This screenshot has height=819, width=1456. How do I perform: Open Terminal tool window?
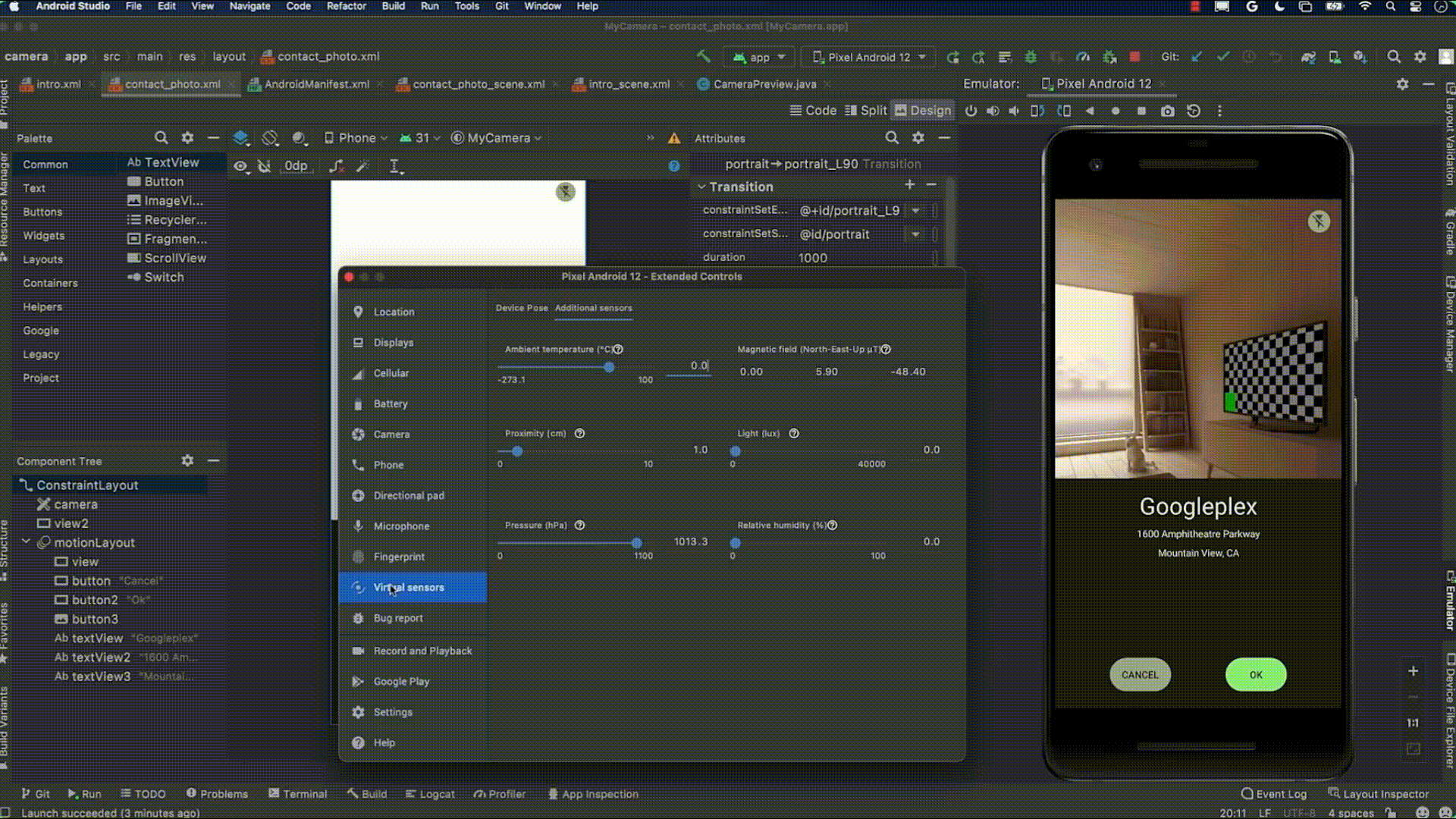[x=297, y=794]
